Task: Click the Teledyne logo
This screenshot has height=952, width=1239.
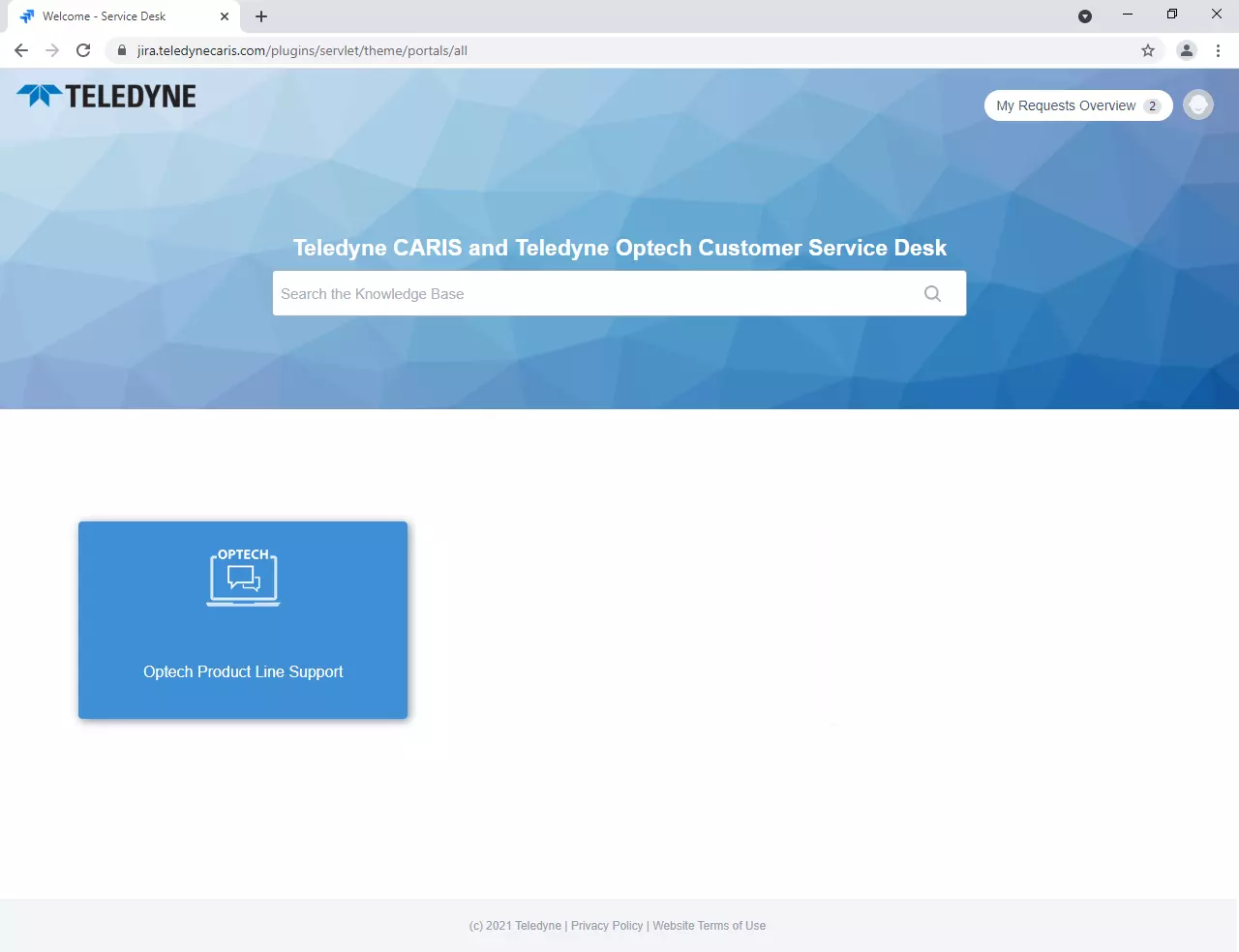Action: pyautogui.click(x=106, y=96)
